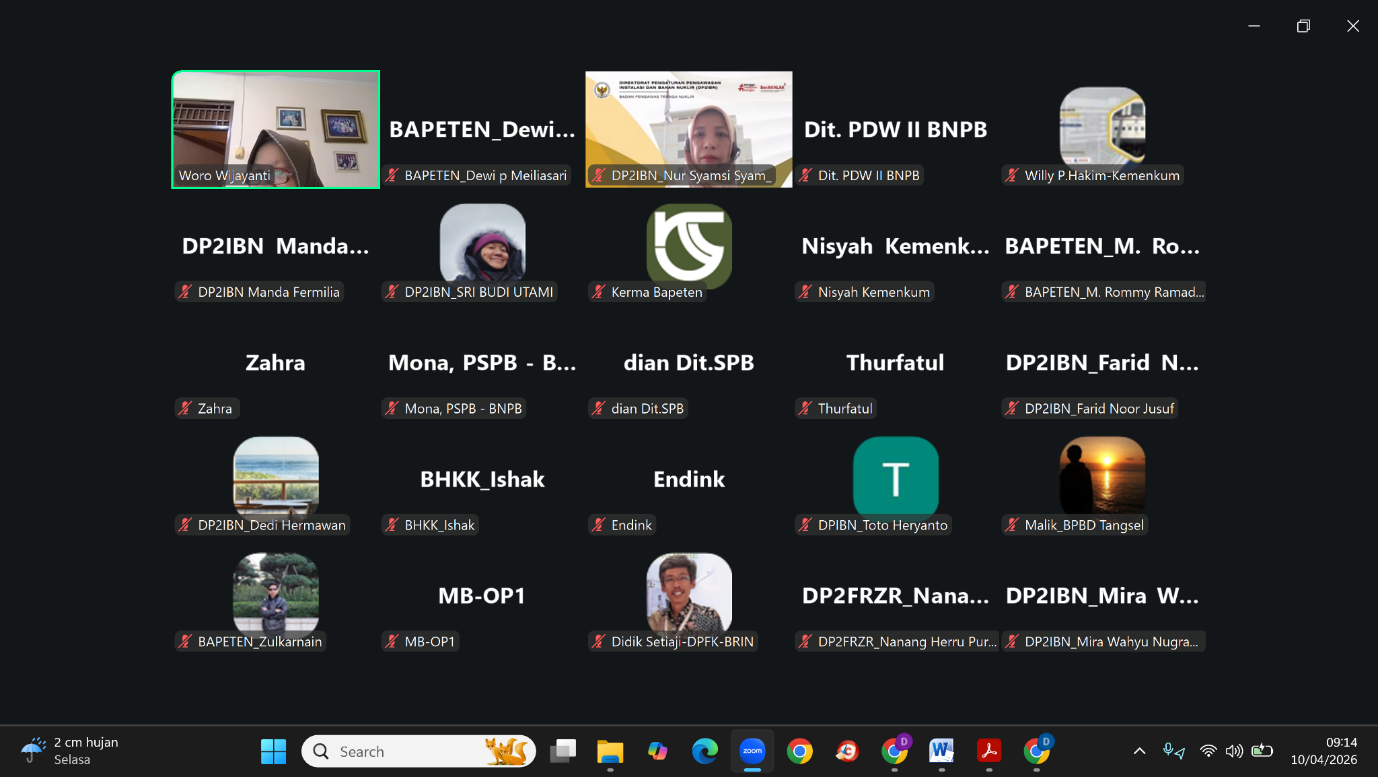1378x777 pixels.
Task: Open the Word icon in the taskbar
Action: click(x=941, y=751)
